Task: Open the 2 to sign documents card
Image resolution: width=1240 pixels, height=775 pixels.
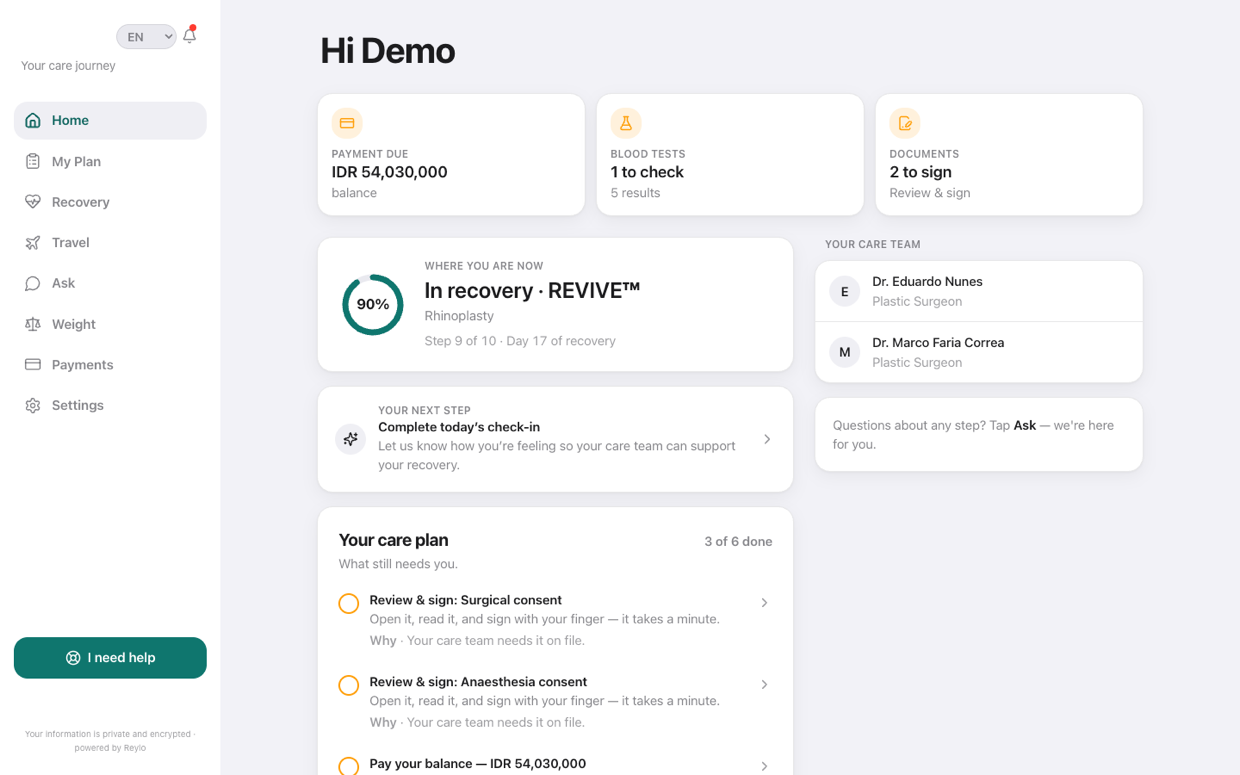Action: pyautogui.click(x=1009, y=155)
